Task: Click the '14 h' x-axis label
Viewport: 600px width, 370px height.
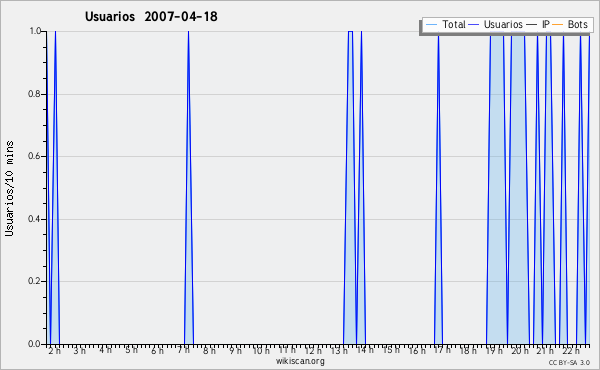Action: (365, 350)
